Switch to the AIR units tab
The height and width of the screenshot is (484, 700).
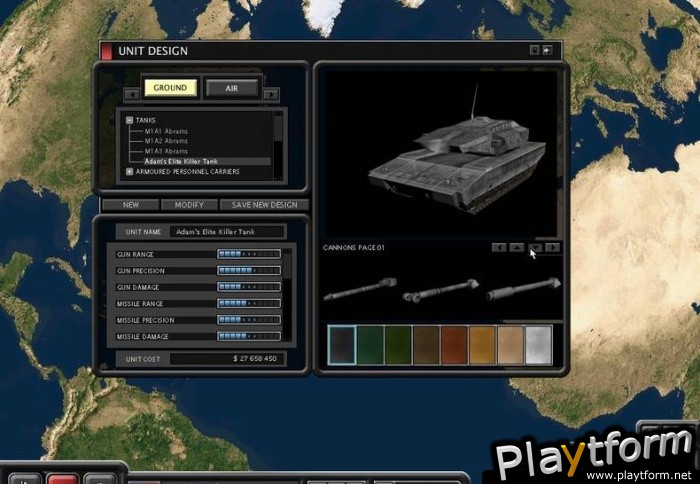232,88
